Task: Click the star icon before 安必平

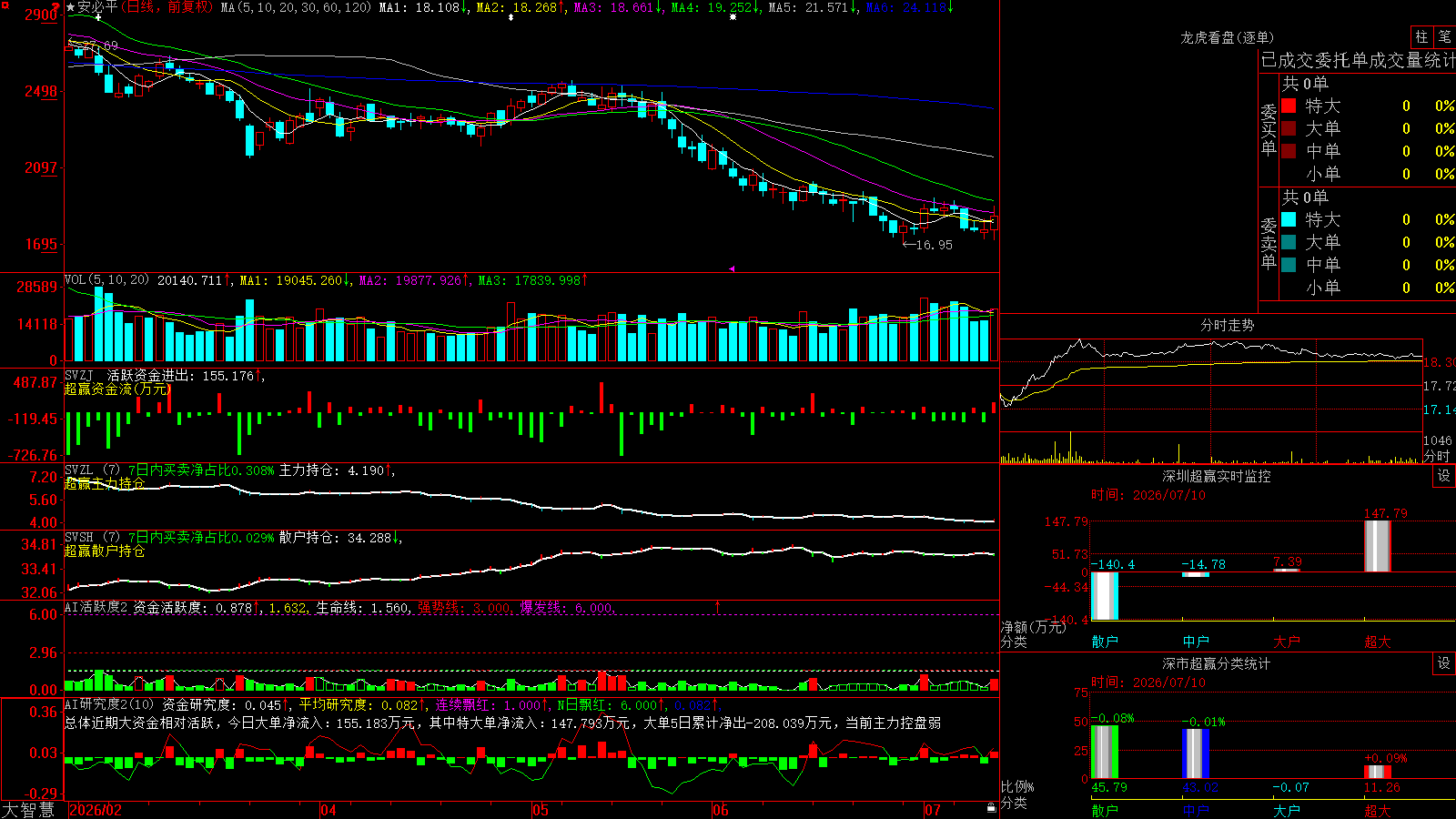Action: 71,7
